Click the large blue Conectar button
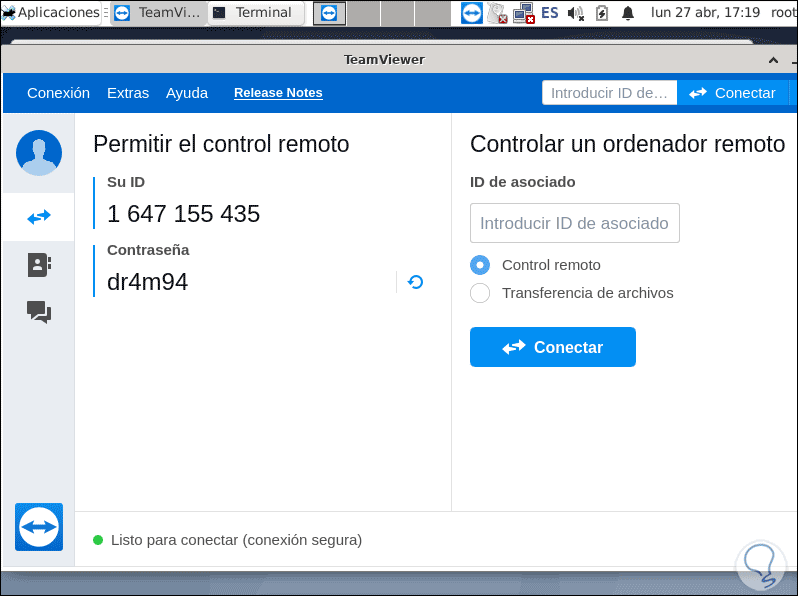Image resolution: width=798 pixels, height=596 pixels. click(x=553, y=347)
